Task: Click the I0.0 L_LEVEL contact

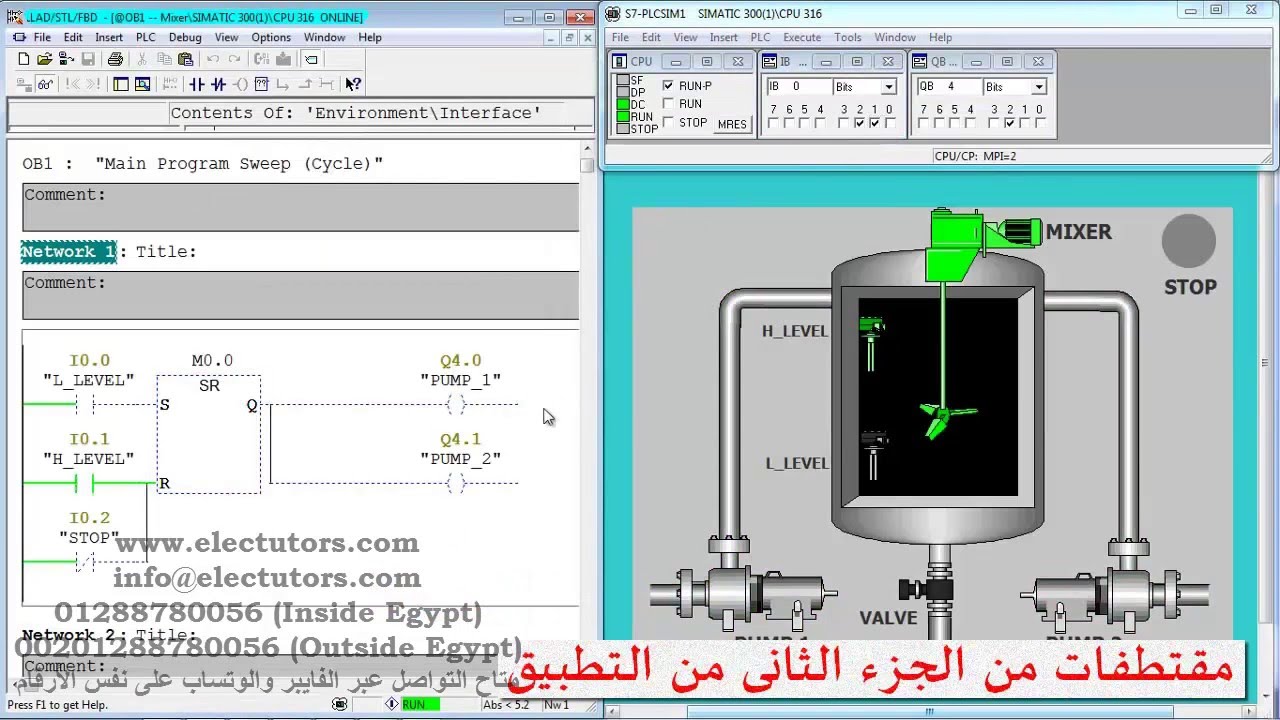Action: coord(85,404)
